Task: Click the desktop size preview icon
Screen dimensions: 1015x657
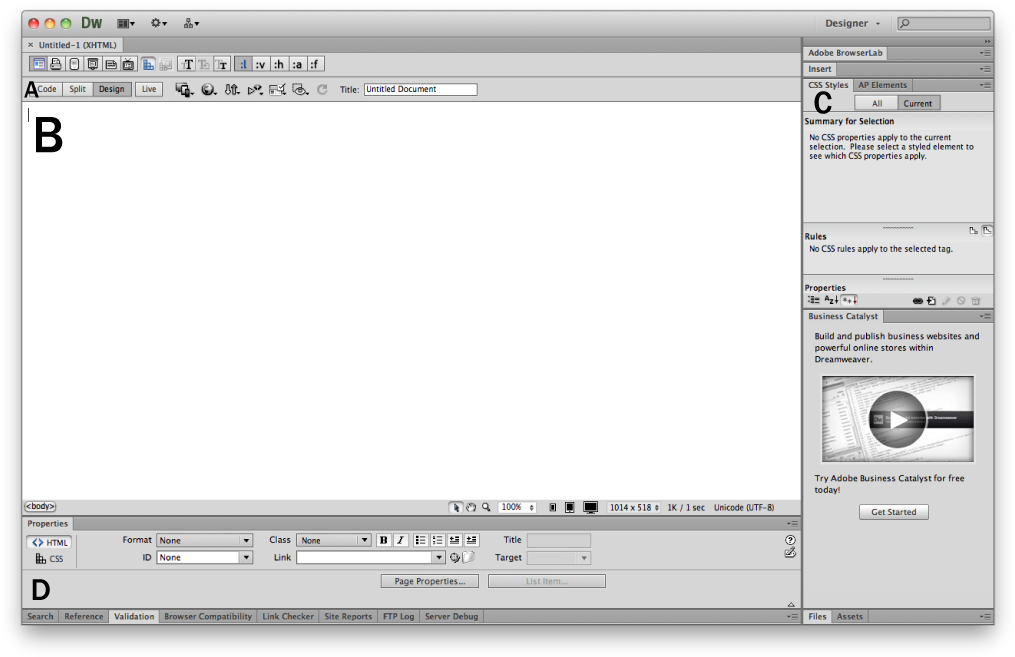Action: point(590,507)
